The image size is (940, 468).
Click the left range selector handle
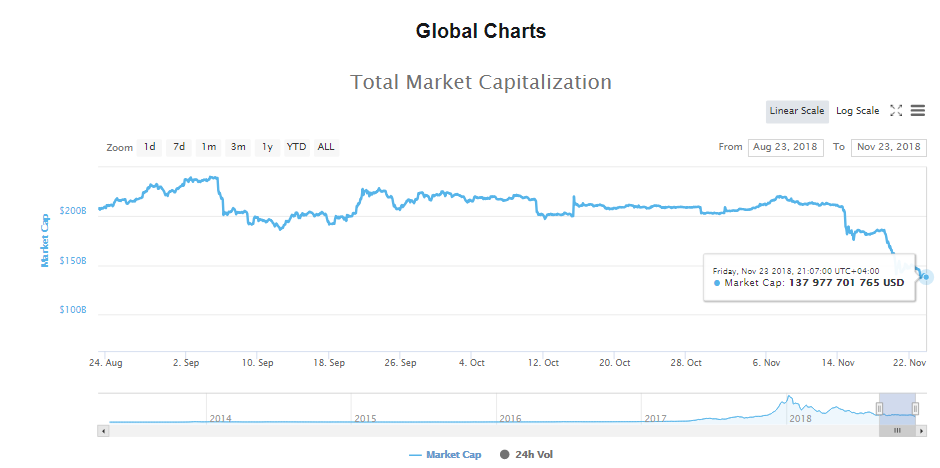(x=879, y=408)
